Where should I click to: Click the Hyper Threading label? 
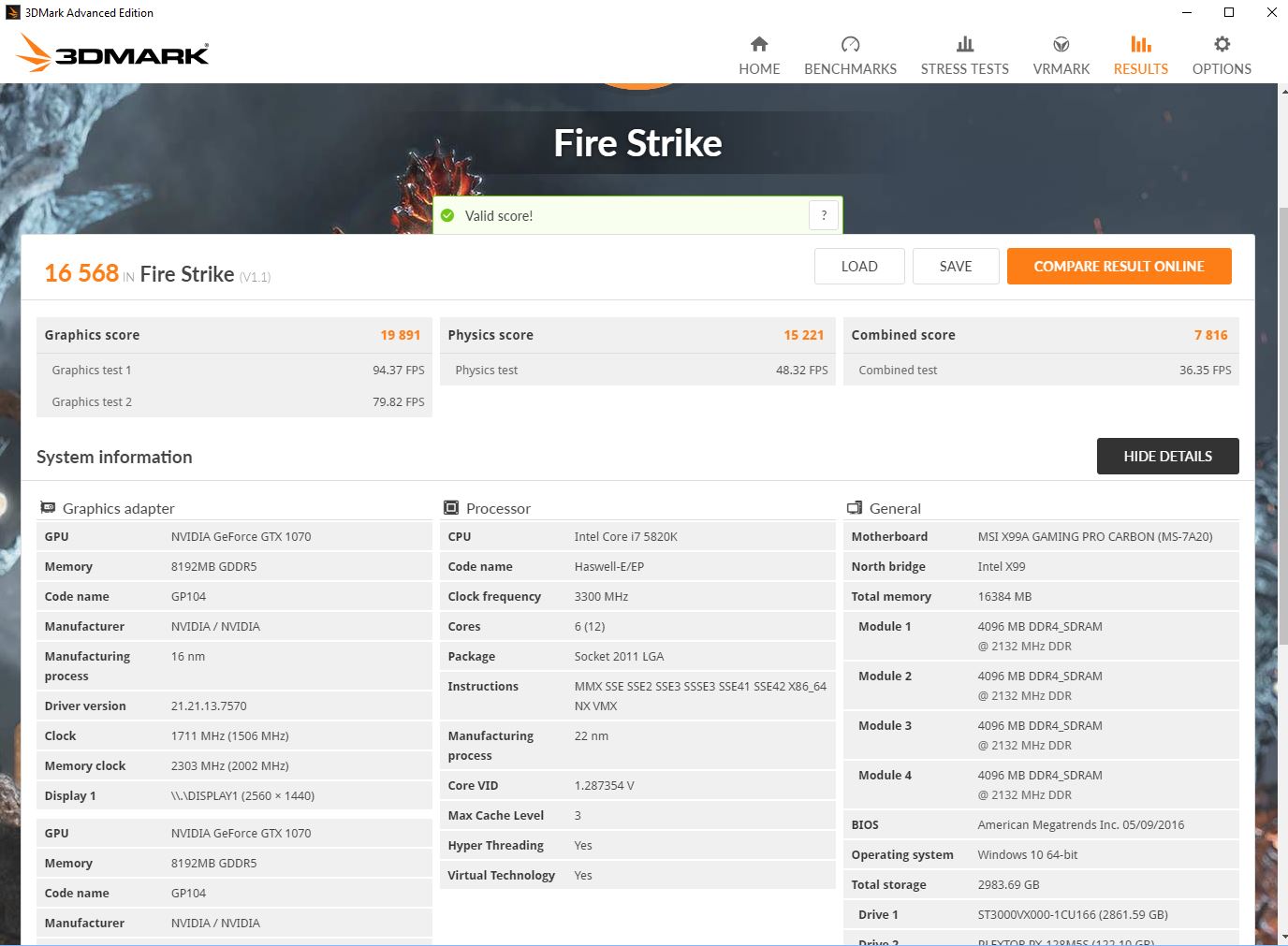pyautogui.click(x=495, y=845)
